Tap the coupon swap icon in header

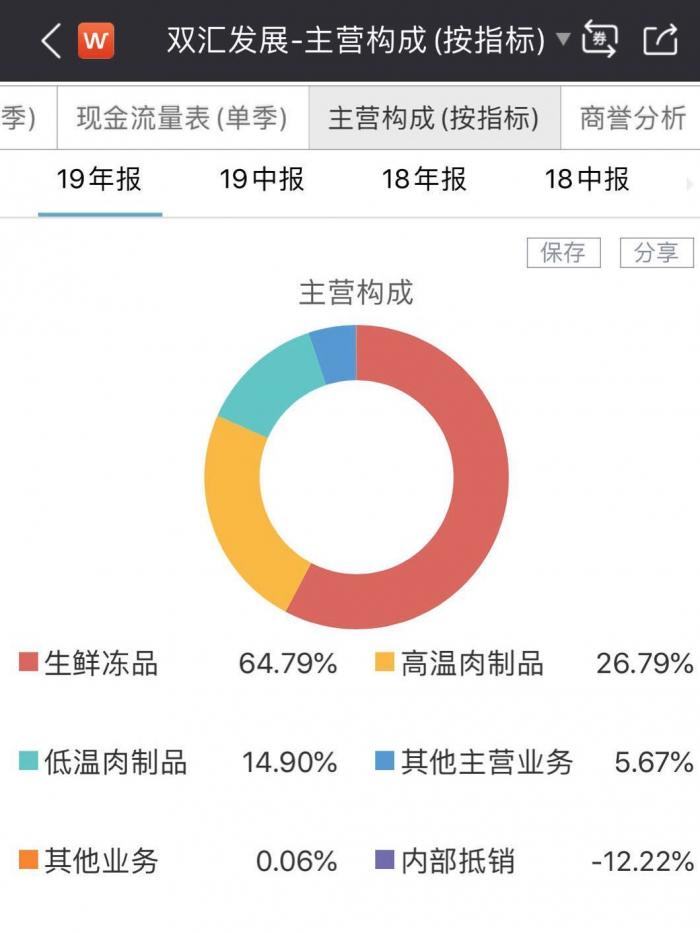coord(599,40)
